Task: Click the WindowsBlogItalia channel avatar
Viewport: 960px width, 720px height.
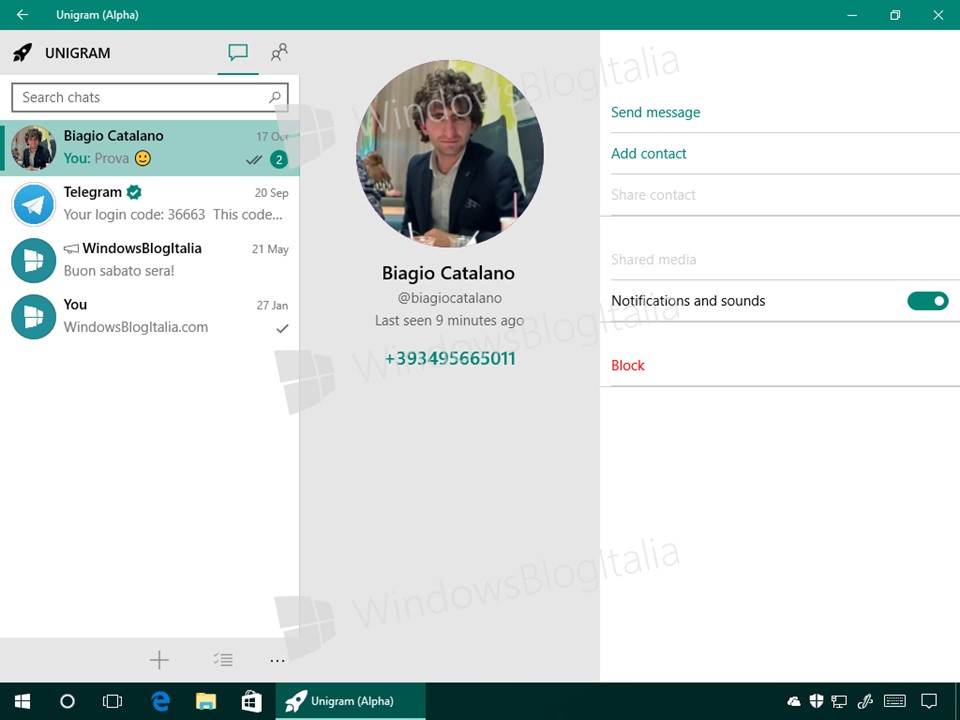Action: pos(34,261)
